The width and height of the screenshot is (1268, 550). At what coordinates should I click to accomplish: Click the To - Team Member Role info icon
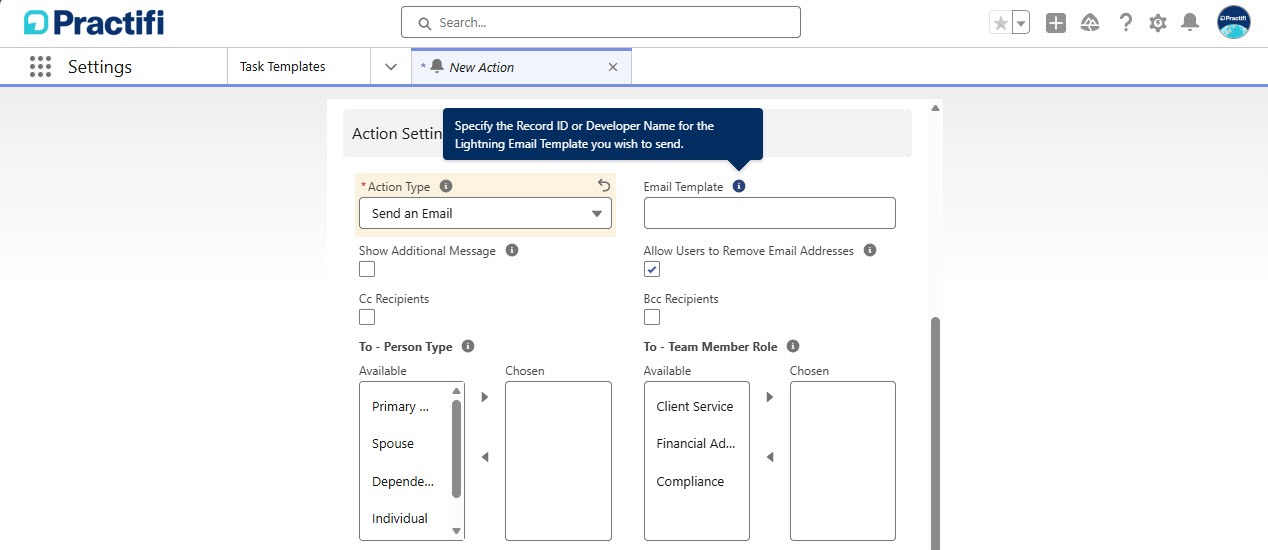(793, 346)
